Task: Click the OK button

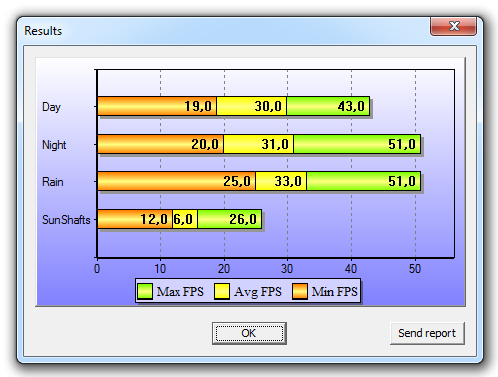Action: coord(249,333)
